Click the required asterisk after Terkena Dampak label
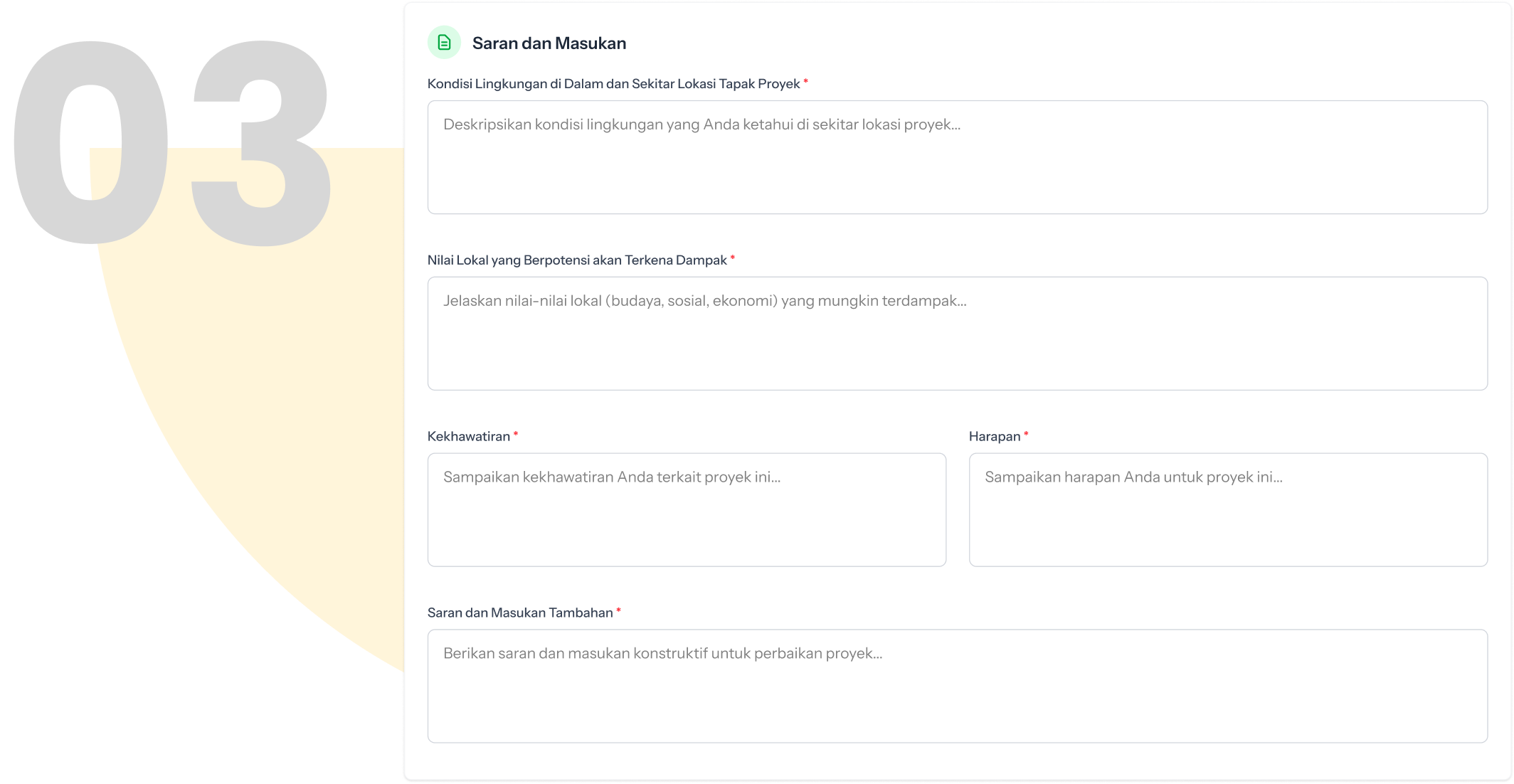1514x784 pixels. pos(732,258)
